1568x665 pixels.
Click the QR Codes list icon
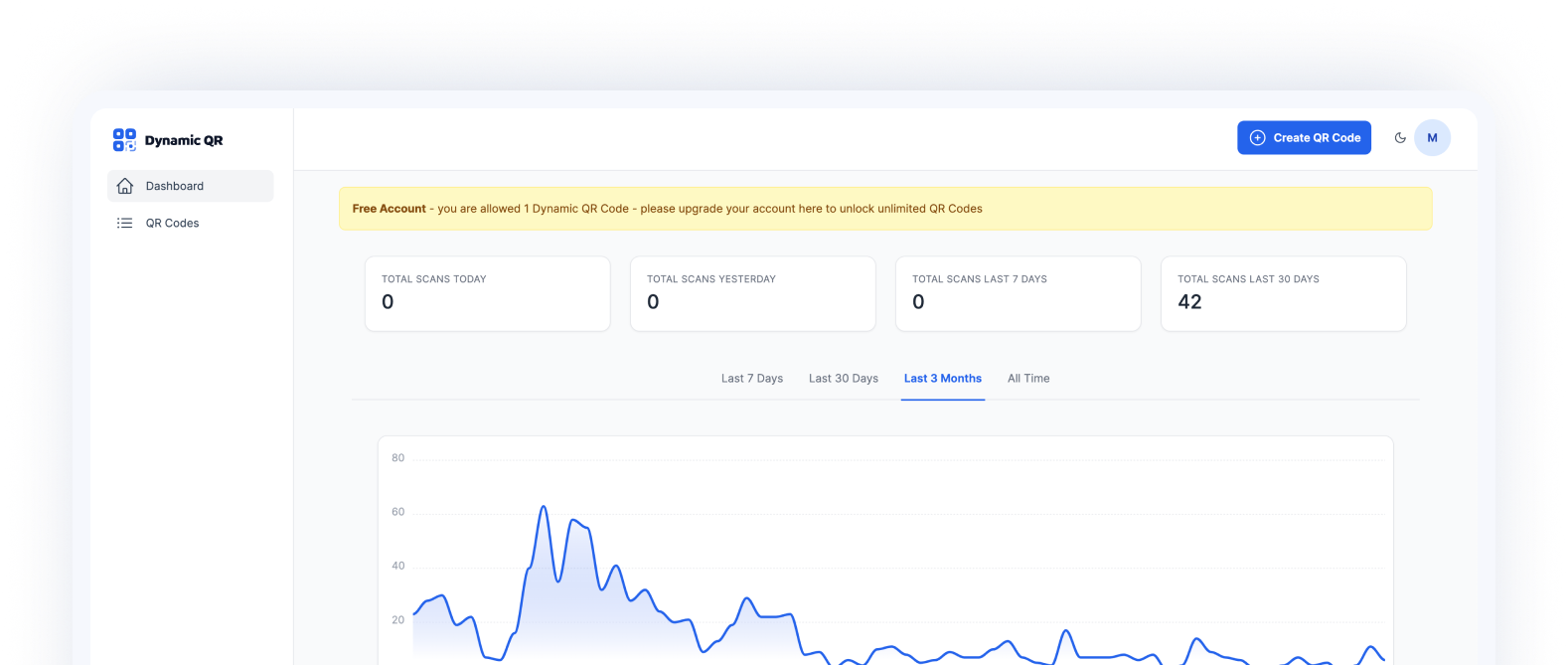125,224
